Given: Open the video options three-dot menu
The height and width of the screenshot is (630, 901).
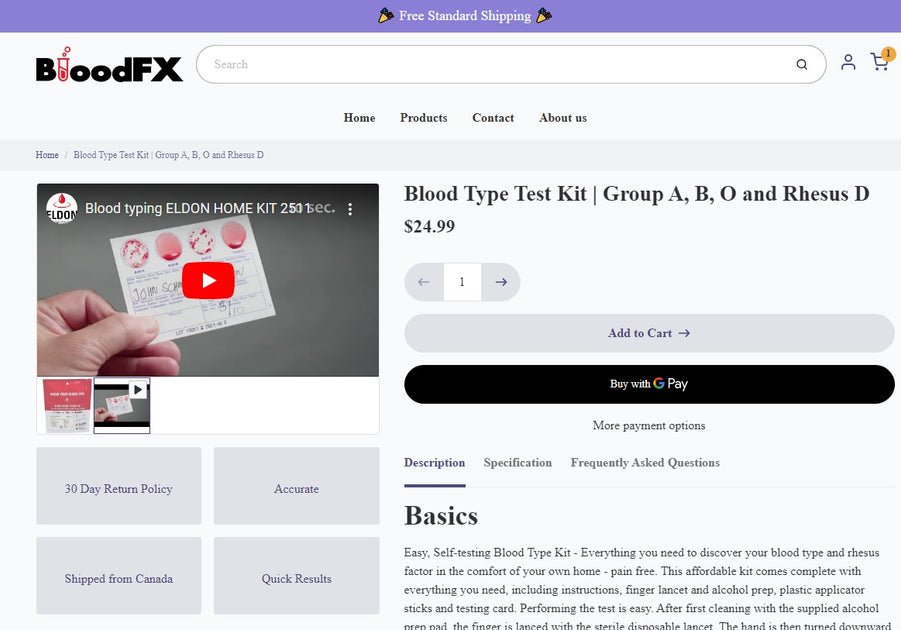Looking at the screenshot, I should point(350,208).
